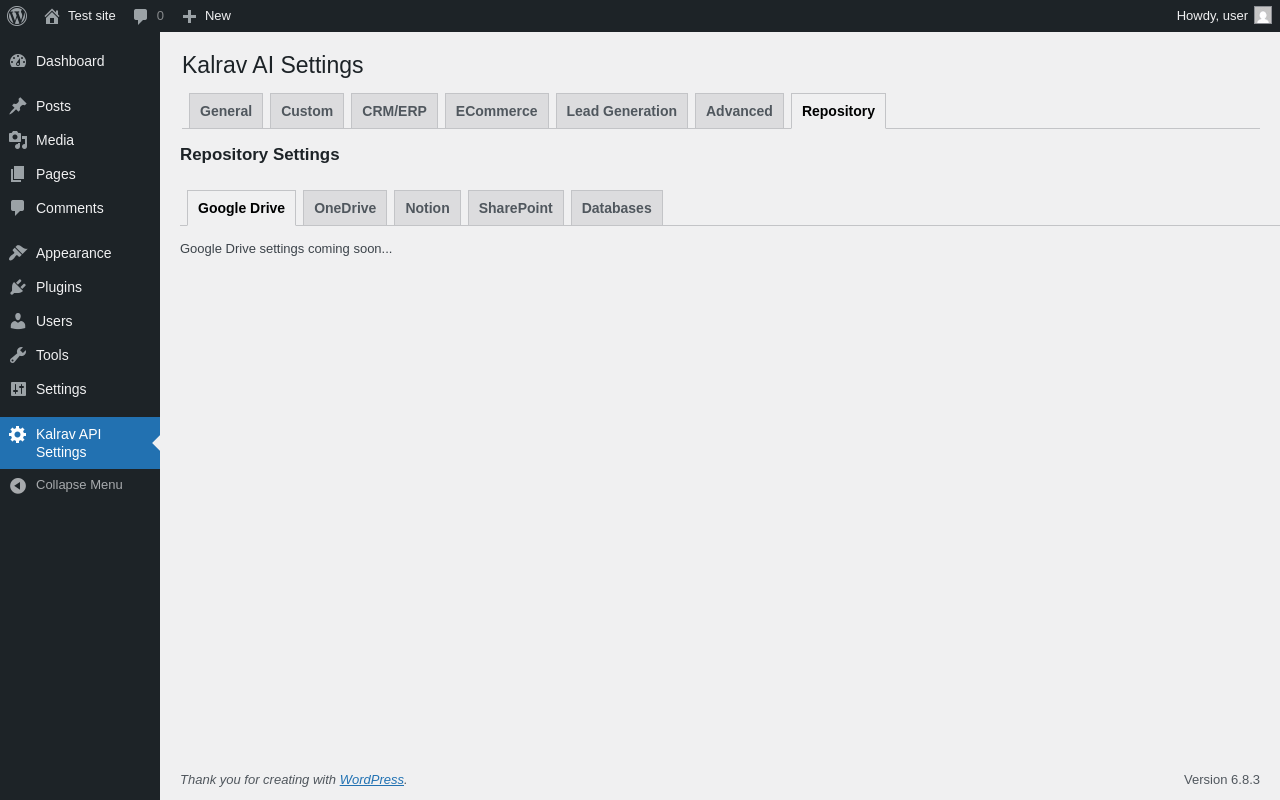The image size is (1280, 800).
Task: Click the New content link text
Action: point(218,16)
